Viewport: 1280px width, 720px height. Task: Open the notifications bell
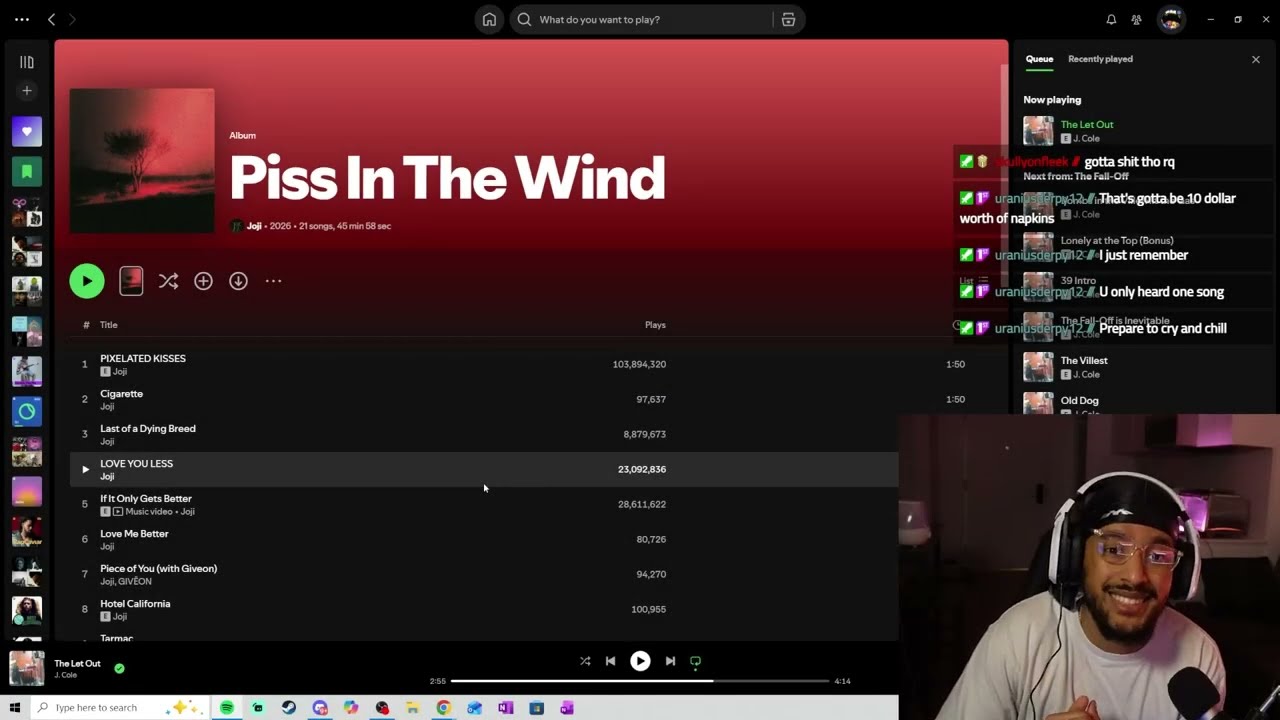1111,19
